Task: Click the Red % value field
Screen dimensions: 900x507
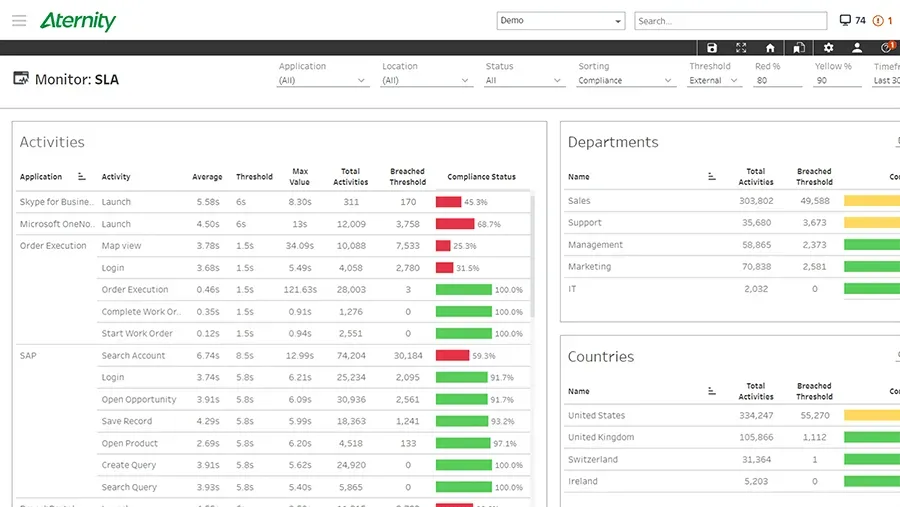Action: click(778, 80)
